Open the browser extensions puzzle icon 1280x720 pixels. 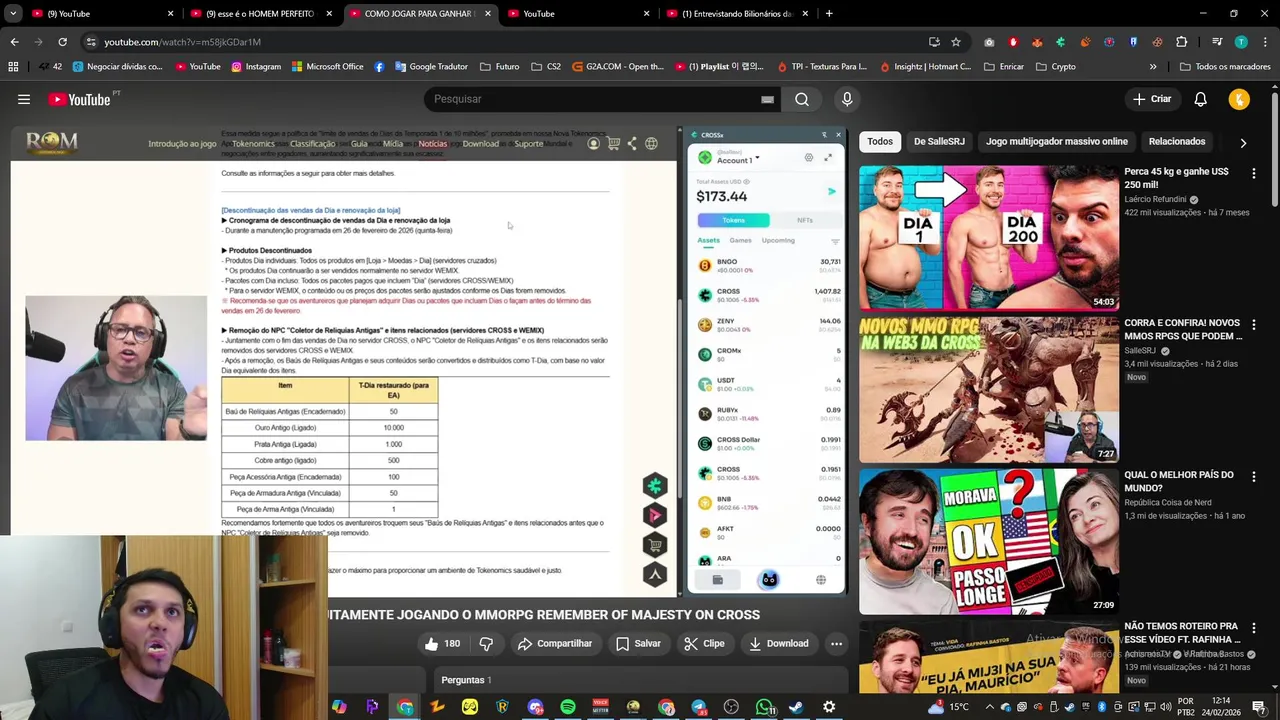(1182, 42)
